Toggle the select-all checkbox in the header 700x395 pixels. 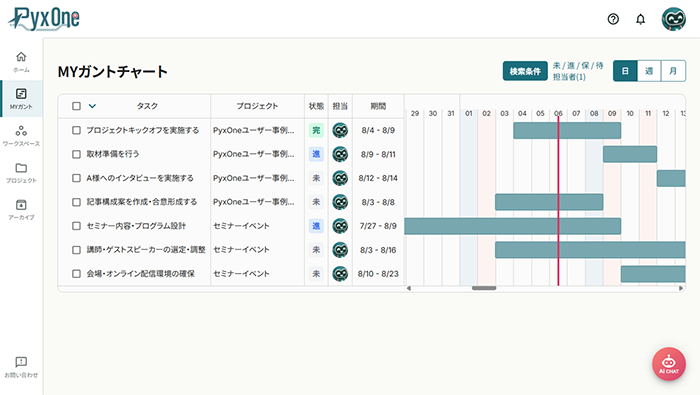(76, 106)
